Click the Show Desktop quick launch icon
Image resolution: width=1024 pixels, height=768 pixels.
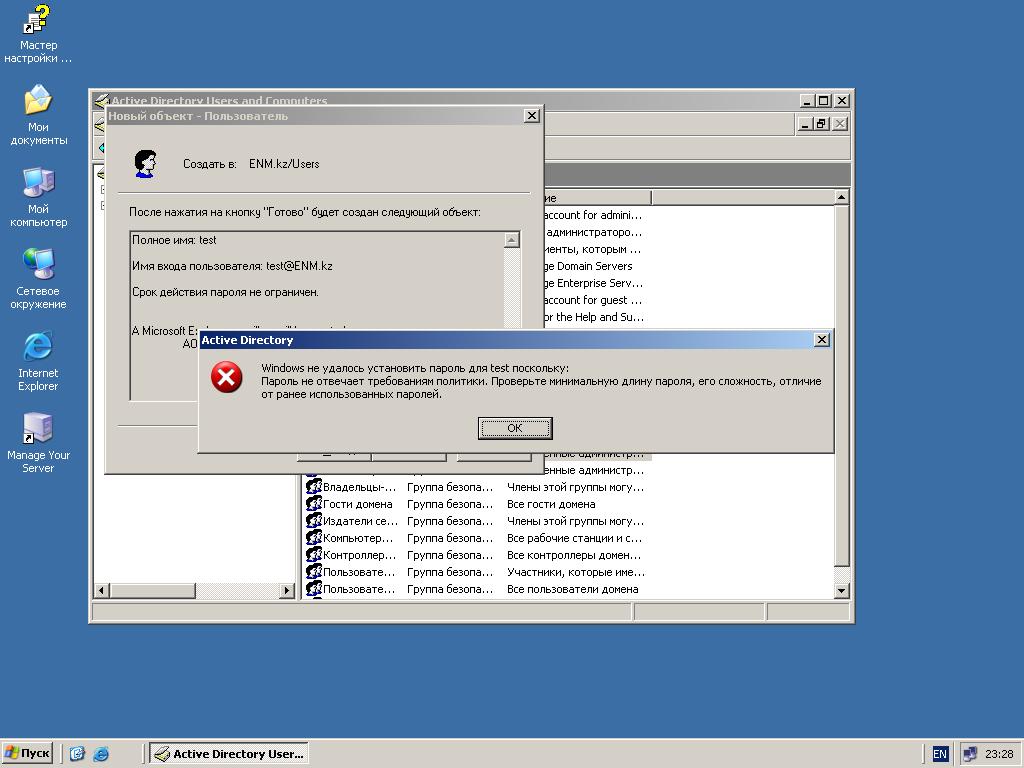pos(77,754)
